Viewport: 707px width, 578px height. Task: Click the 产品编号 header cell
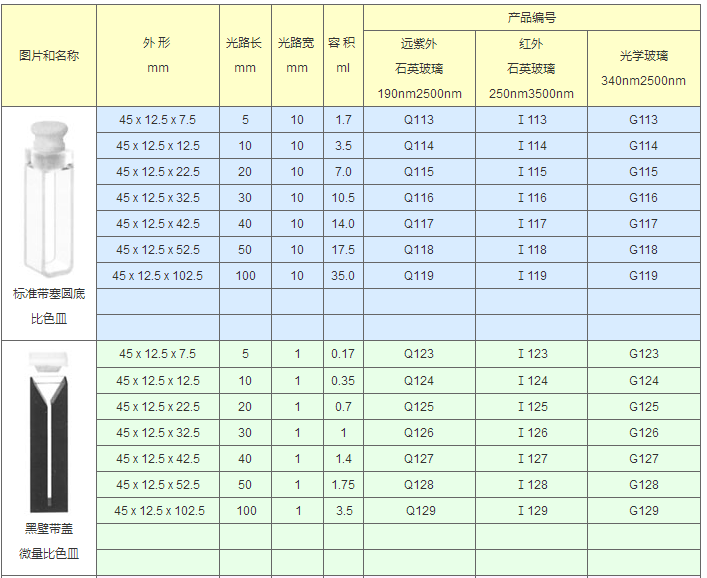[532, 18]
